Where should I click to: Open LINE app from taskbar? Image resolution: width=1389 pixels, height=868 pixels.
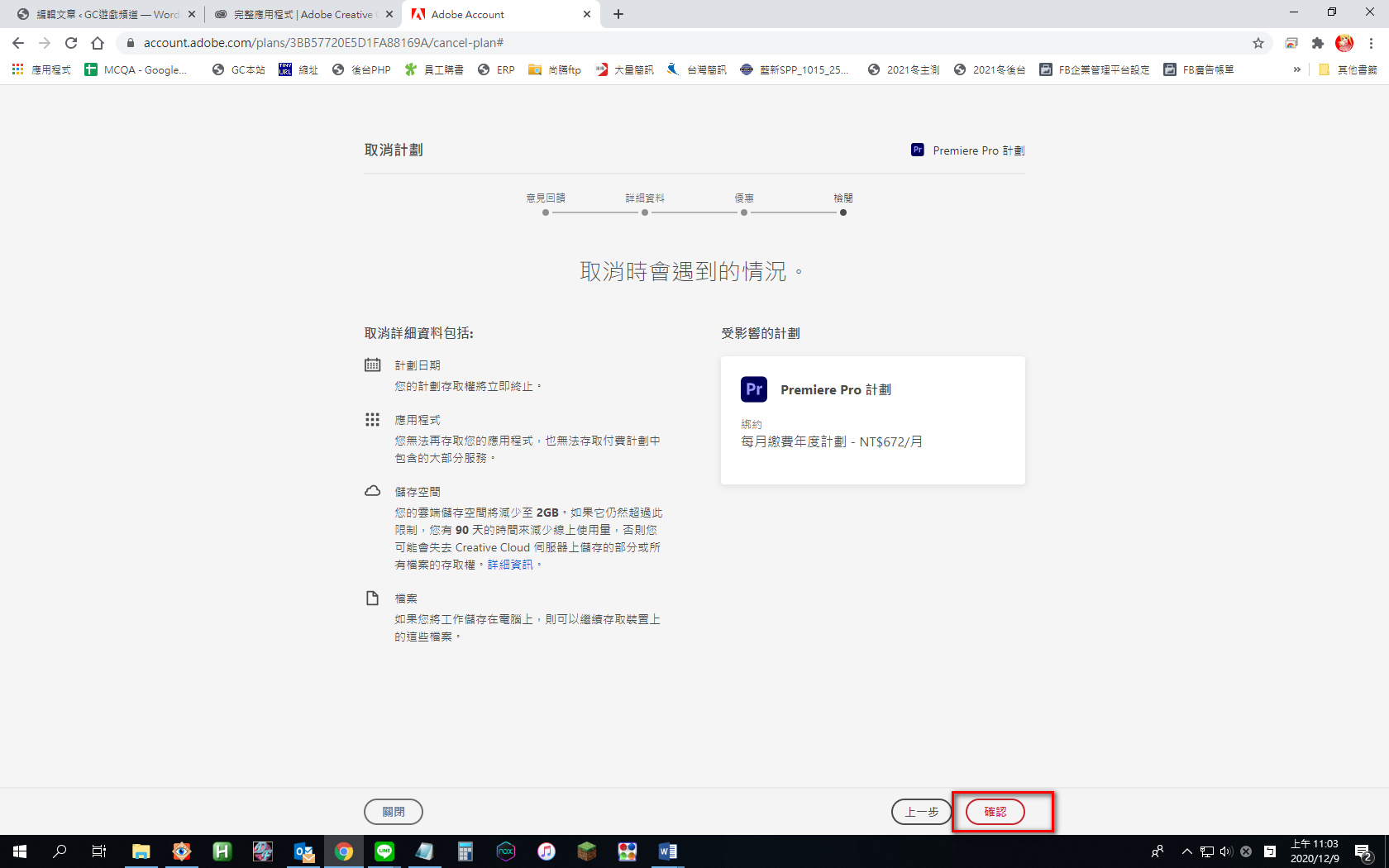tap(384, 851)
